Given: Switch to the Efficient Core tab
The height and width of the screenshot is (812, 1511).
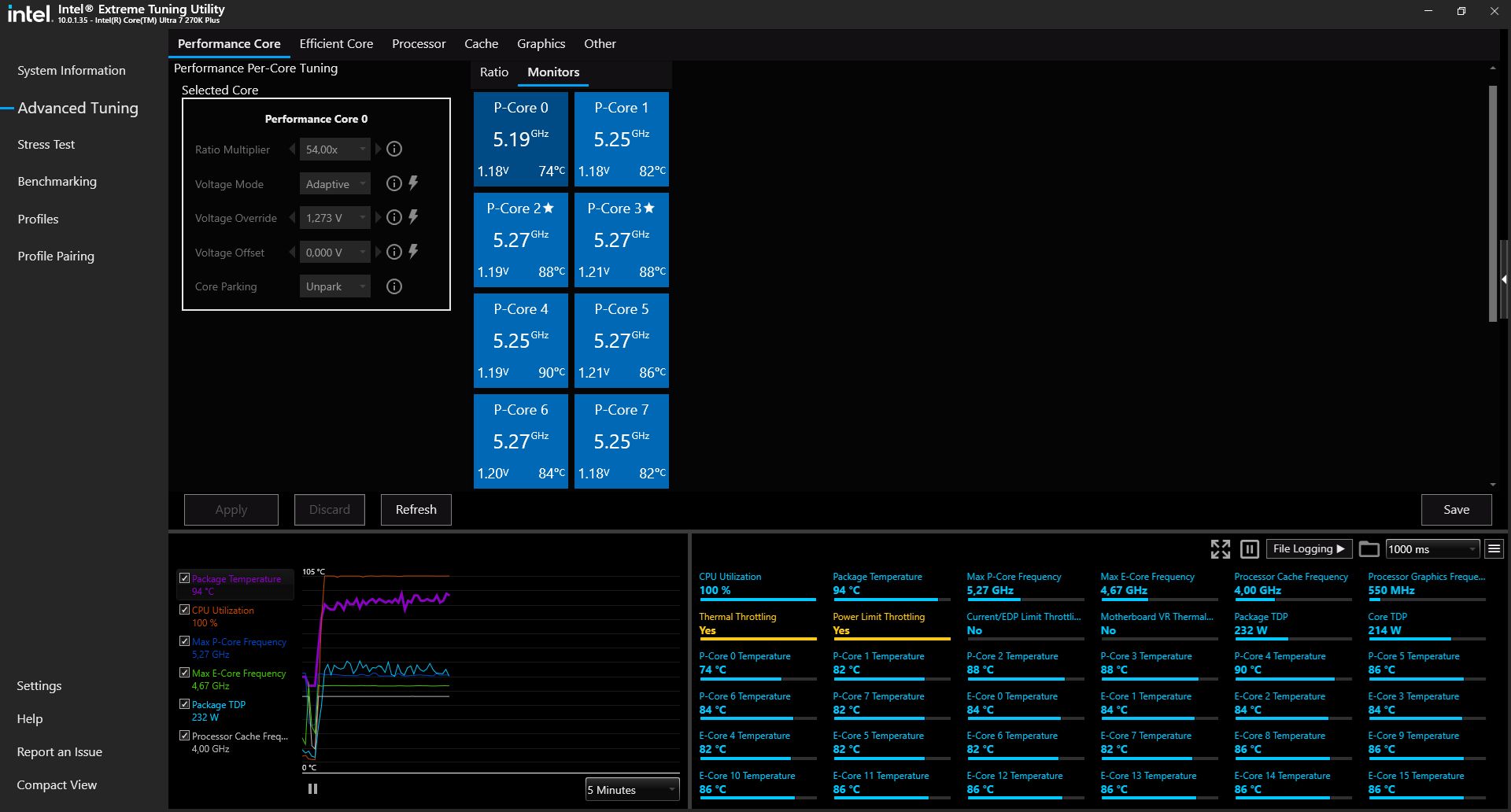Looking at the screenshot, I should 336,44.
